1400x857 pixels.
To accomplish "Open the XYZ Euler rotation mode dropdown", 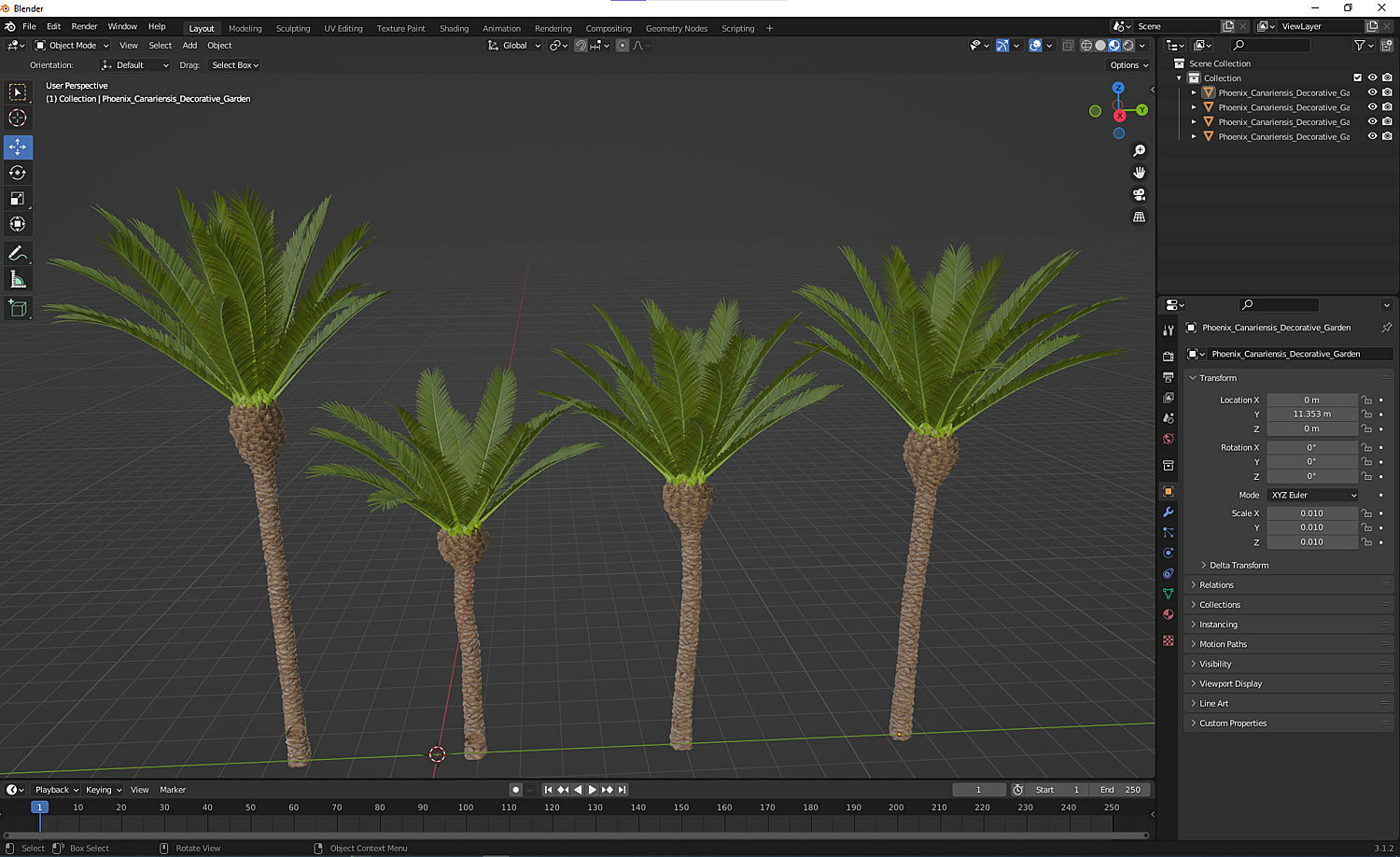I will click(x=1313, y=495).
